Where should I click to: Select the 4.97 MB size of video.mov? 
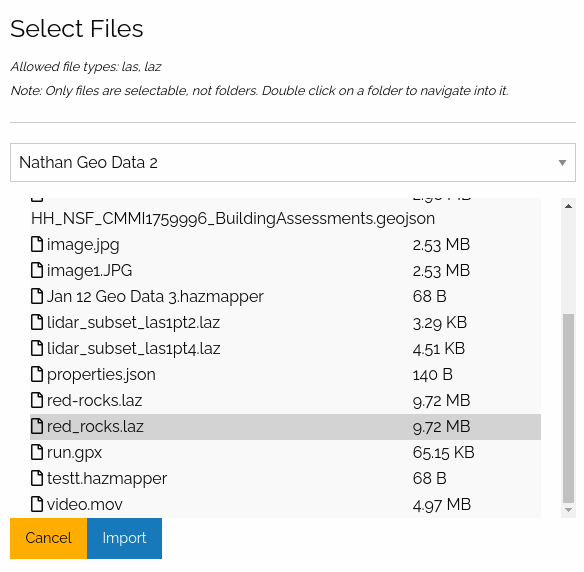point(442,505)
